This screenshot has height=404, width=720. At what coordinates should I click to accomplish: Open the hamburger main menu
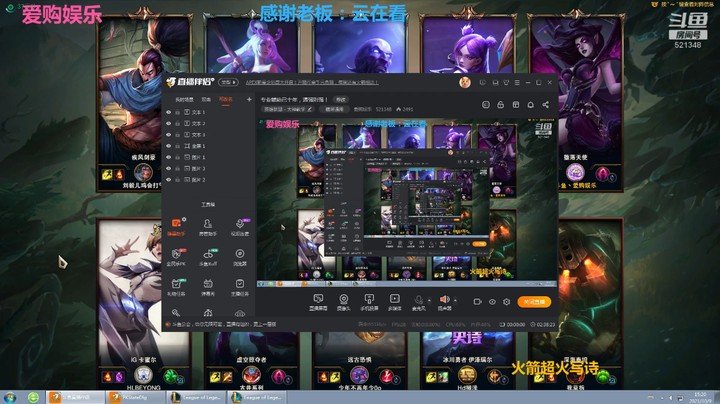tap(517, 83)
